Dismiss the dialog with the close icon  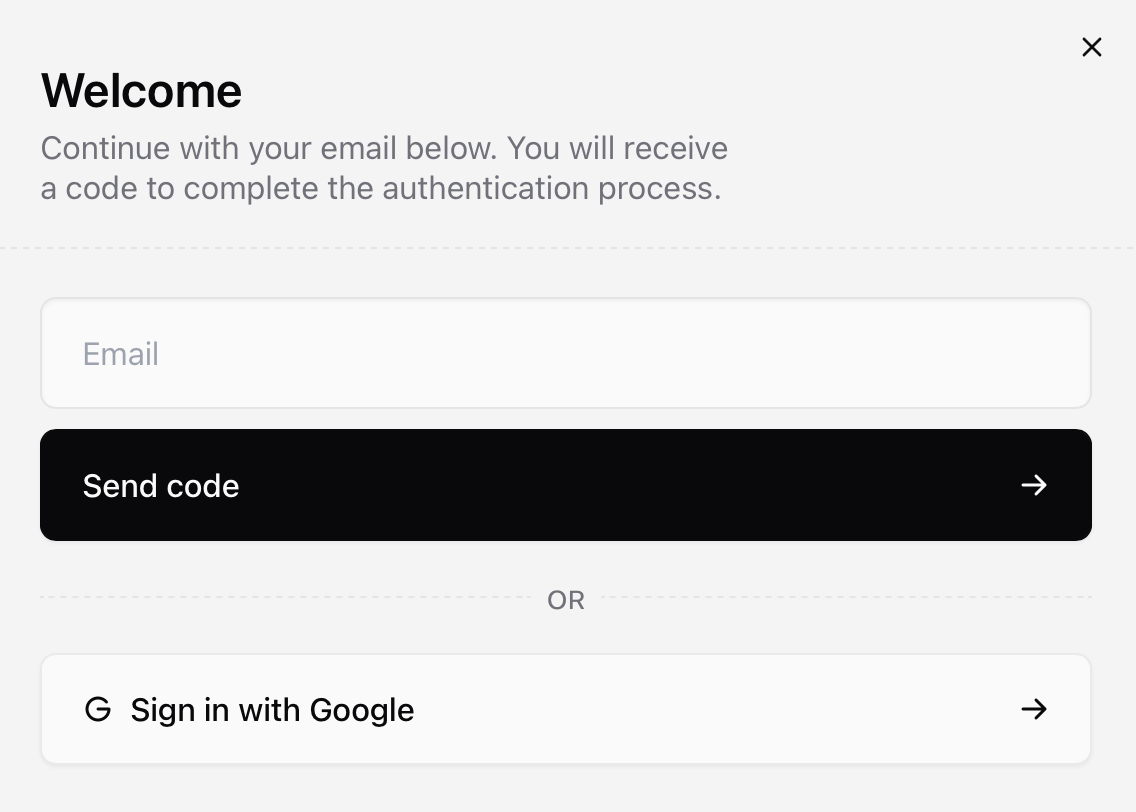coord(1091,47)
